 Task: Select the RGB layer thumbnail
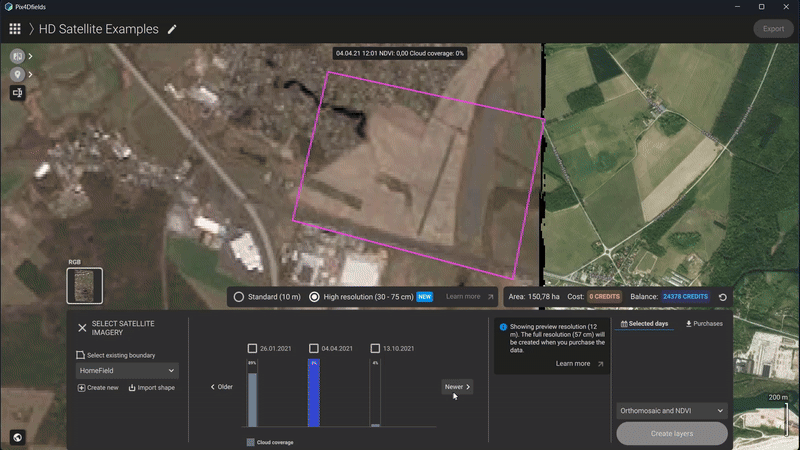pos(84,285)
